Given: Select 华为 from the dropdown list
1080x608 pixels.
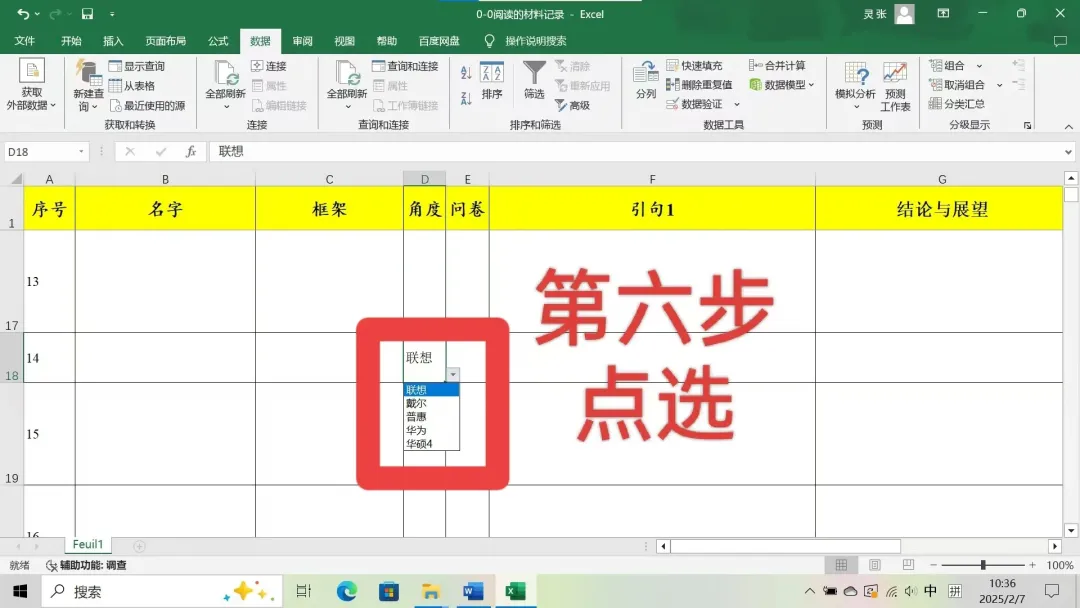Looking at the screenshot, I should click(x=431, y=430).
